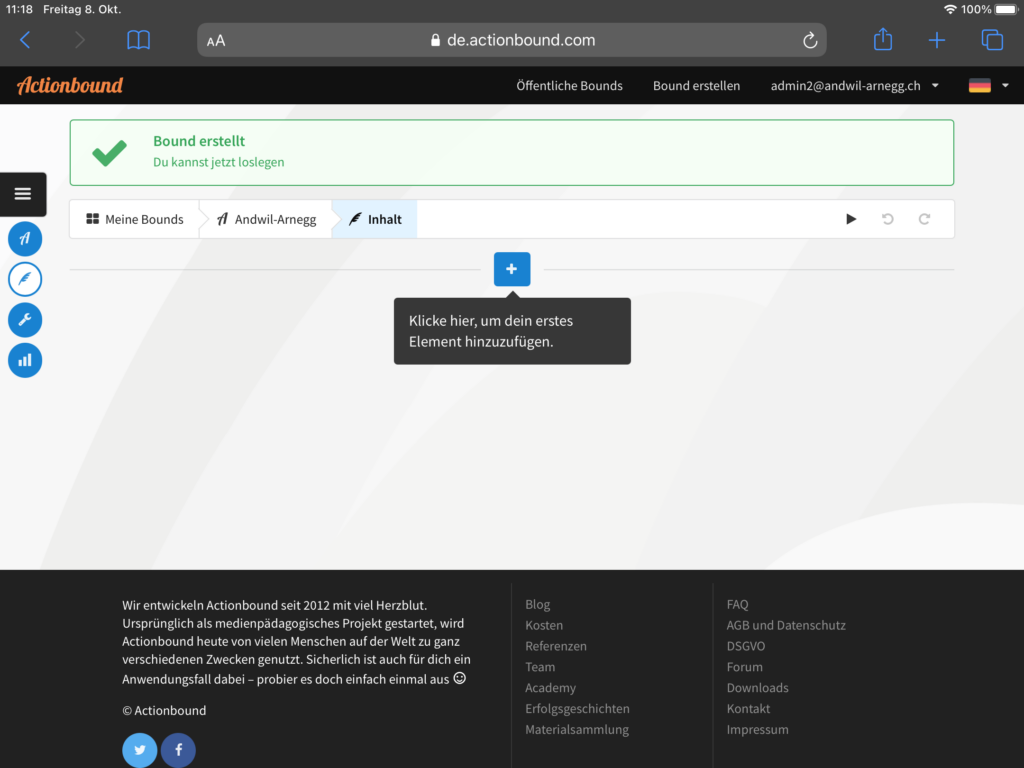Click the redo arrow in breadcrumb bar
The width and height of the screenshot is (1024, 768).
[x=924, y=219]
